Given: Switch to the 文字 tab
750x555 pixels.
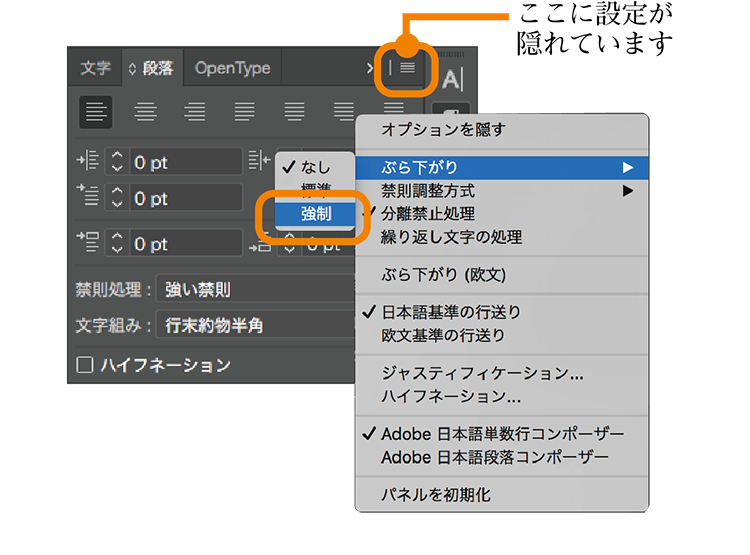Looking at the screenshot, I should coord(95,68).
